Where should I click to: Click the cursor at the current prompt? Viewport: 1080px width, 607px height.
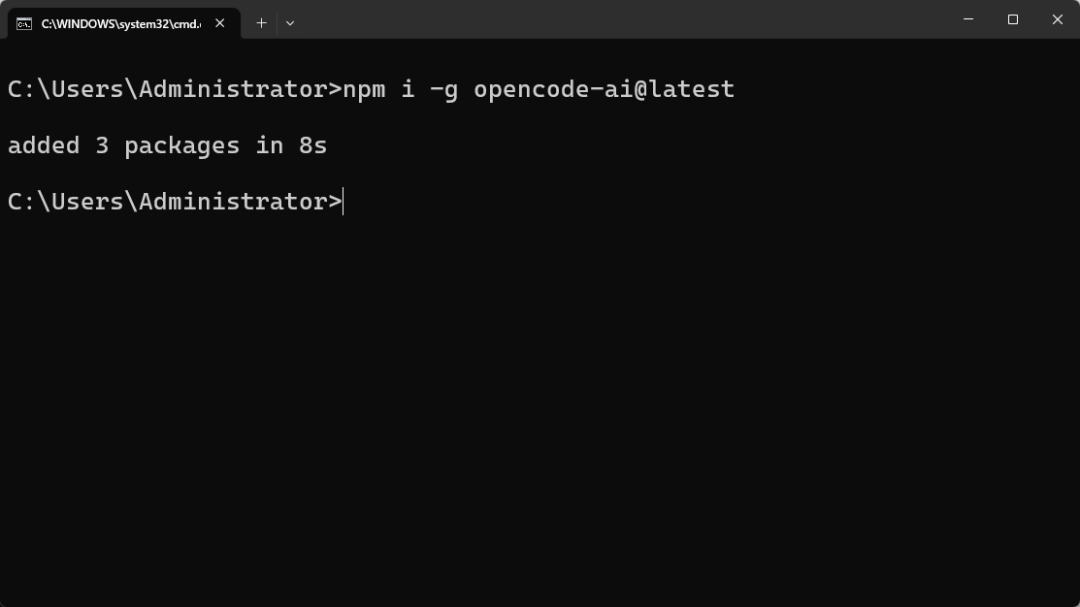(344, 201)
